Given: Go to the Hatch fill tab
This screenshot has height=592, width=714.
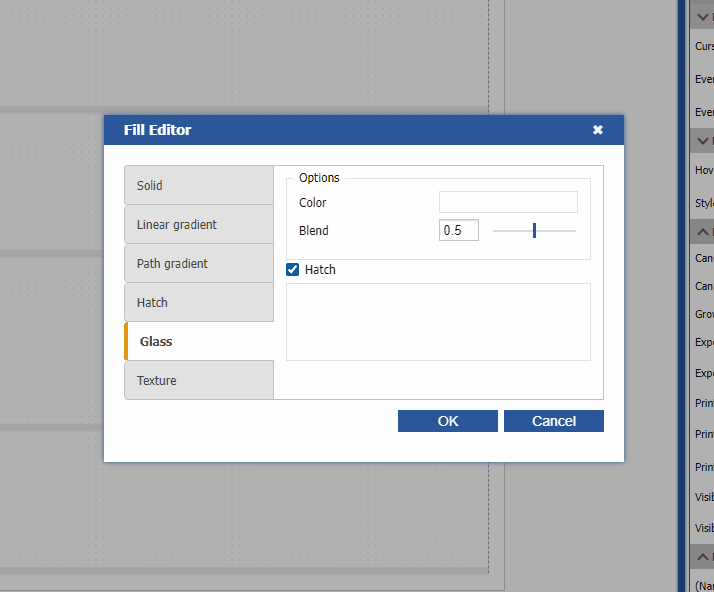Looking at the screenshot, I should click(198, 302).
